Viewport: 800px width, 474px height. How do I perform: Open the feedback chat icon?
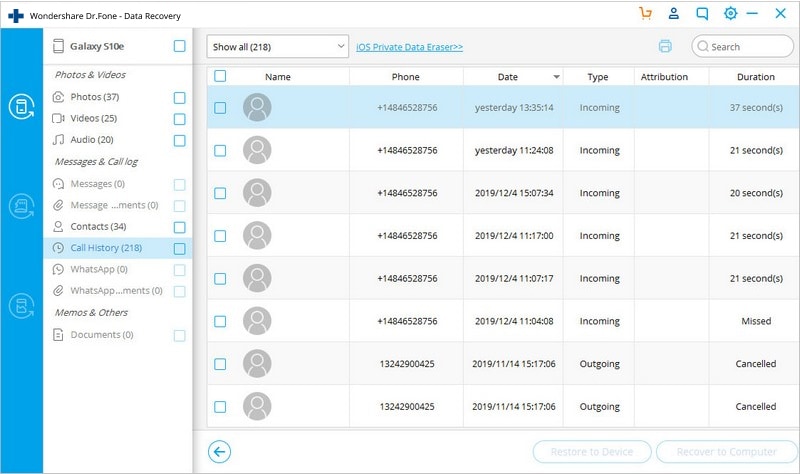(x=702, y=14)
